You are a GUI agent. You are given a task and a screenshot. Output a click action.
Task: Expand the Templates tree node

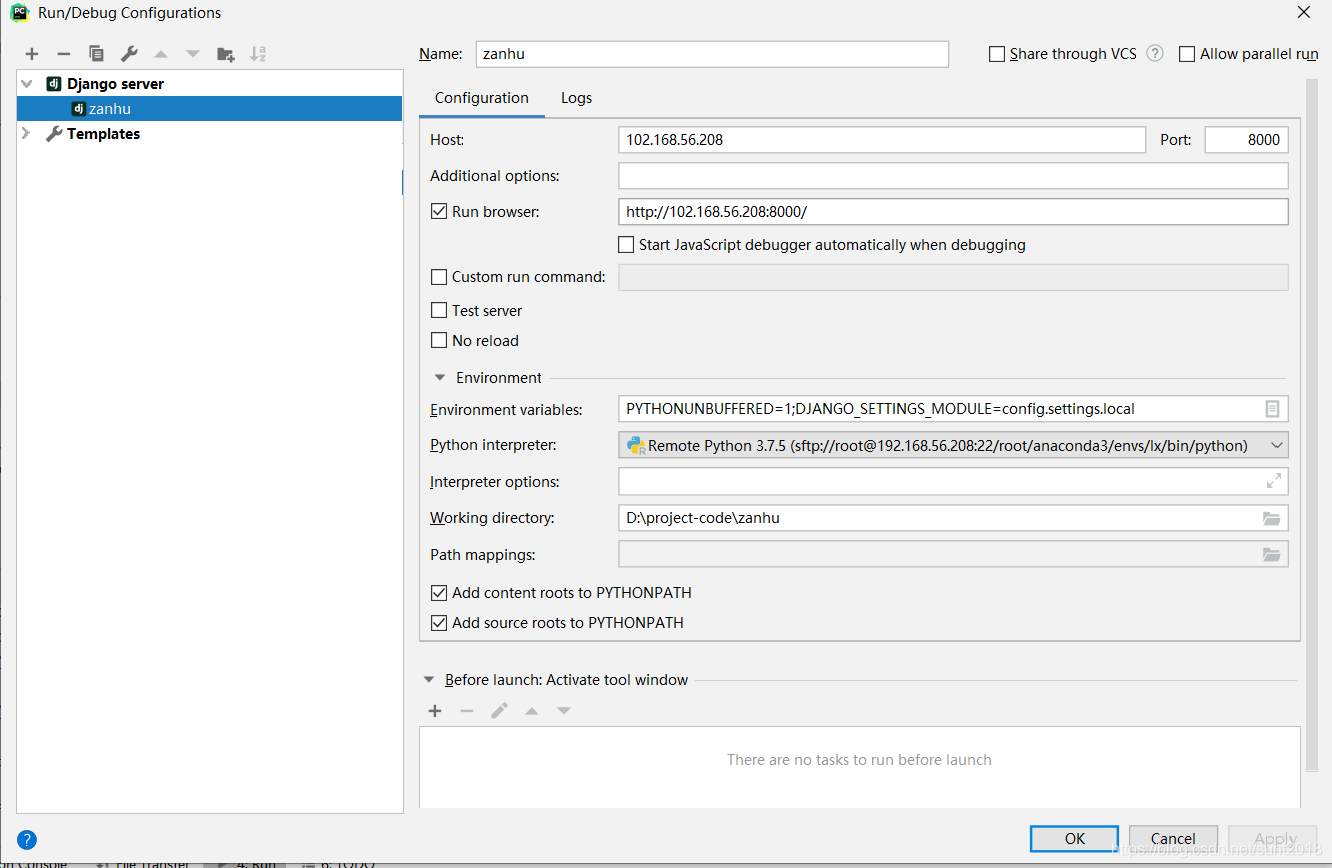click(x=27, y=134)
